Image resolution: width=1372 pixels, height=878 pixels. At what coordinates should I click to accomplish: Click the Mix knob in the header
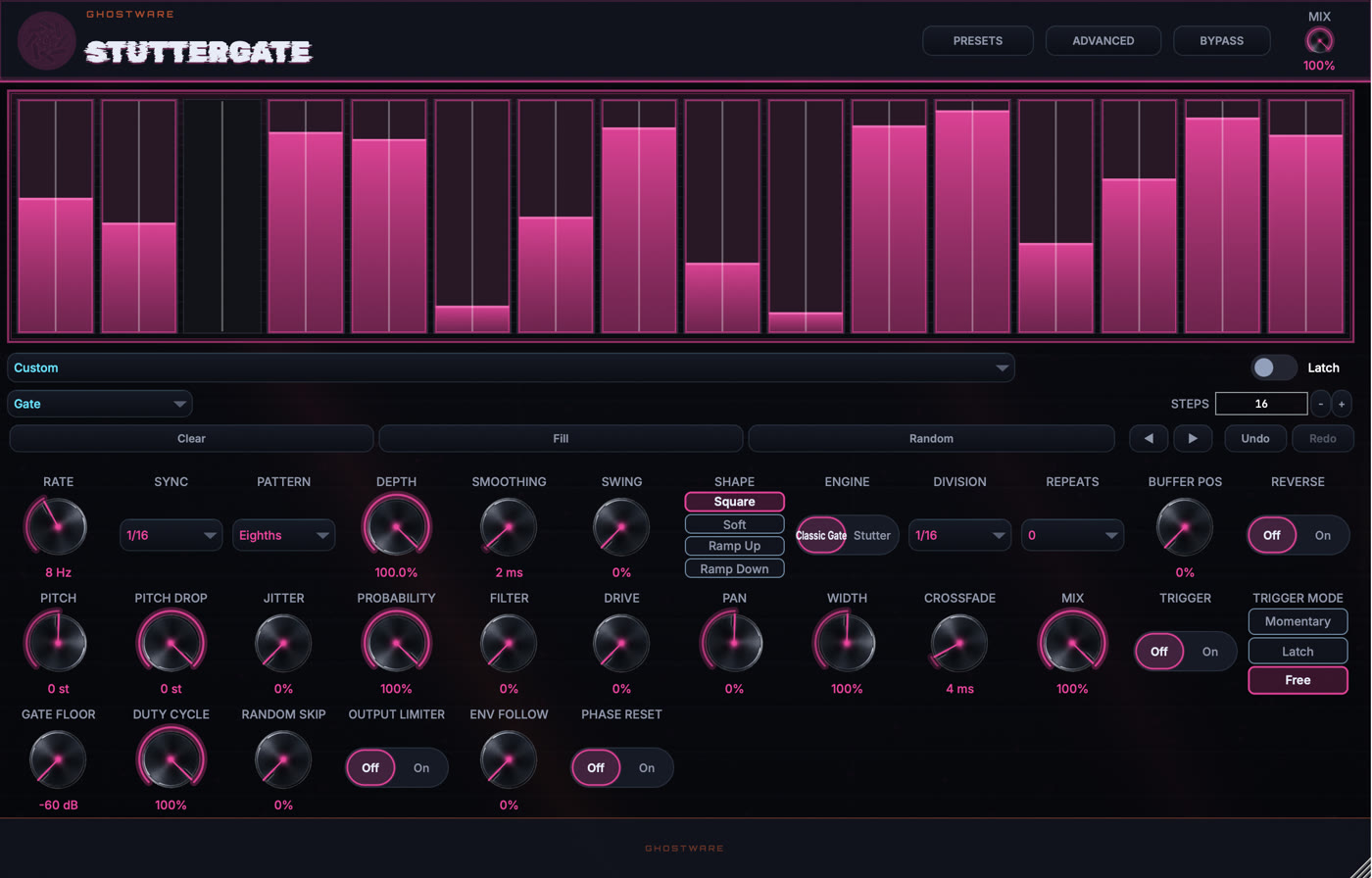tap(1319, 41)
